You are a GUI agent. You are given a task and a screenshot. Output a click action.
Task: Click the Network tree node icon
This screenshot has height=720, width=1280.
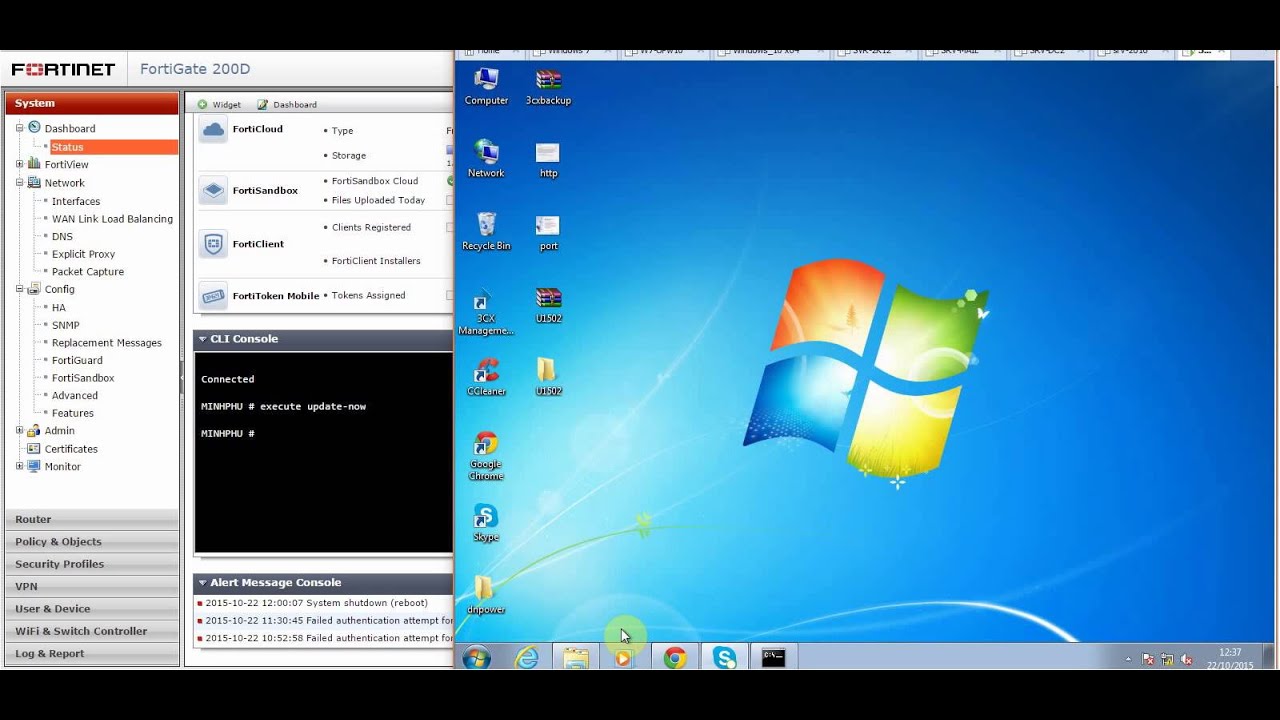(34, 183)
